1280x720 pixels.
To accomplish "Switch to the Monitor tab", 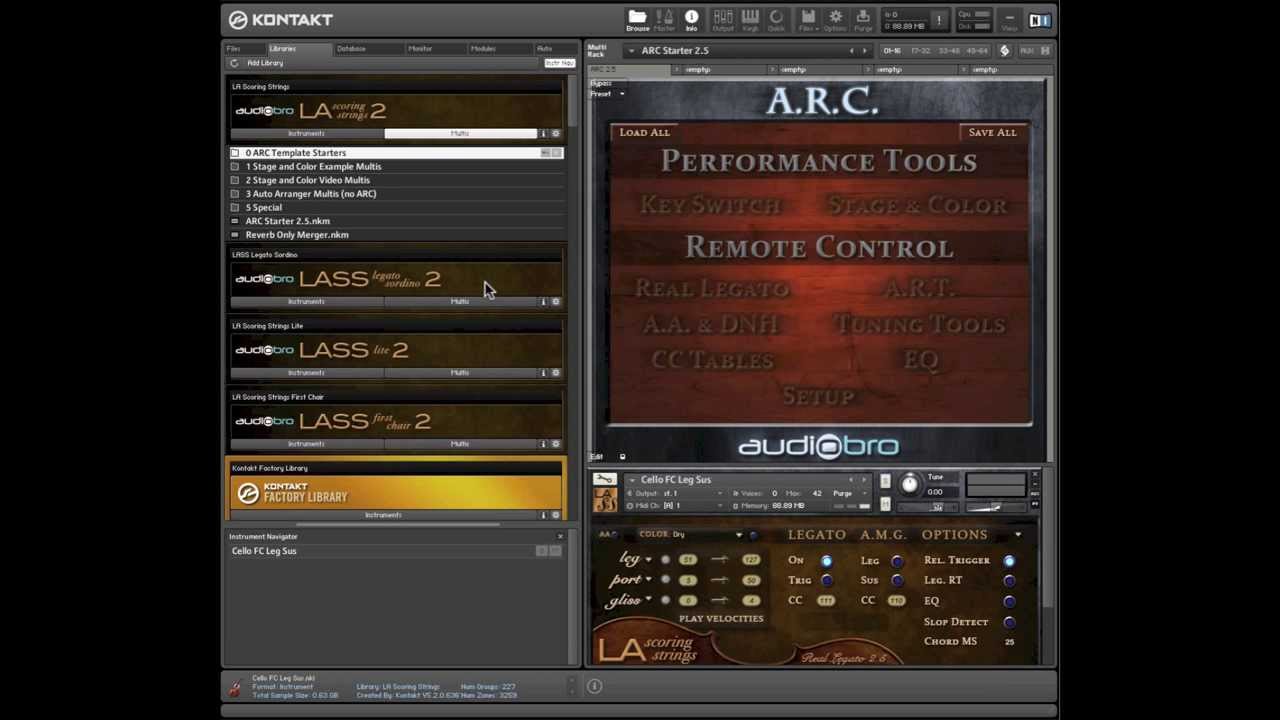I will click(420, 48).
